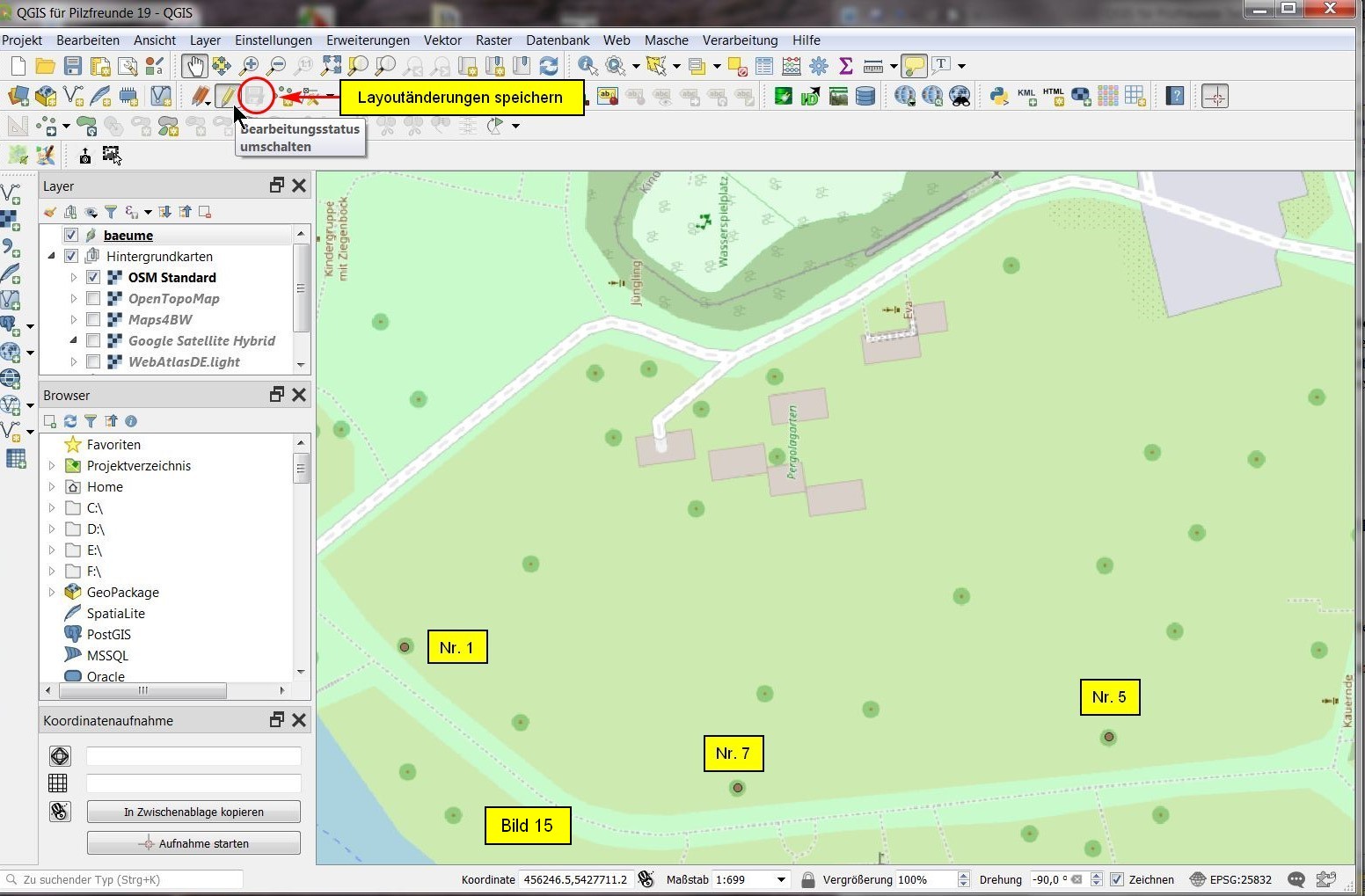The image size is (1365, 896).
Task: Click the Zoom In magnifier tool
Action: pos(250,66)
